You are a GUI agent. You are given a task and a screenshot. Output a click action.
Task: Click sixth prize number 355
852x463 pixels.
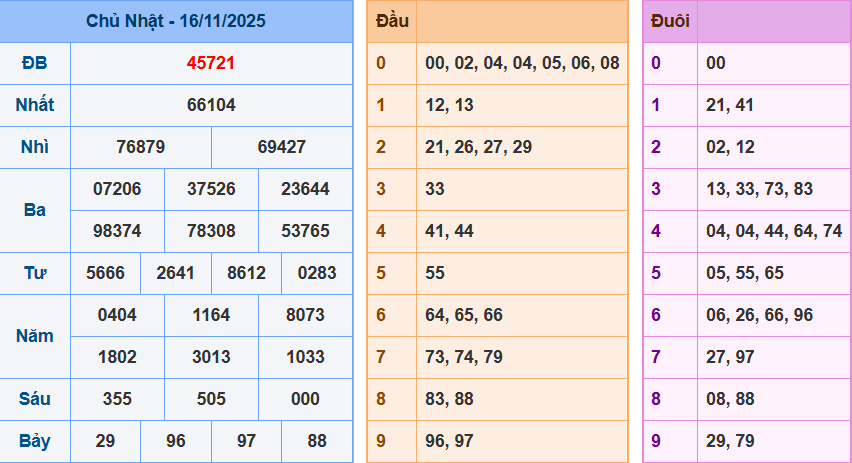[x=117, y=399]
